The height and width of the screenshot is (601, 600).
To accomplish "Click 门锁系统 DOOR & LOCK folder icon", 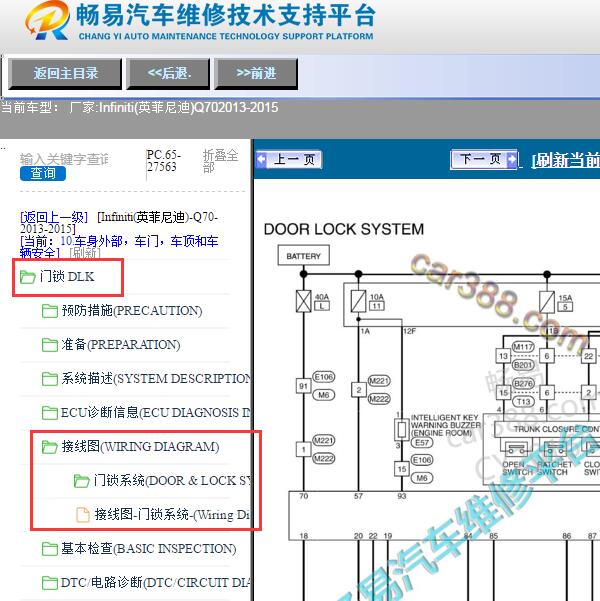I will (82, 481).
